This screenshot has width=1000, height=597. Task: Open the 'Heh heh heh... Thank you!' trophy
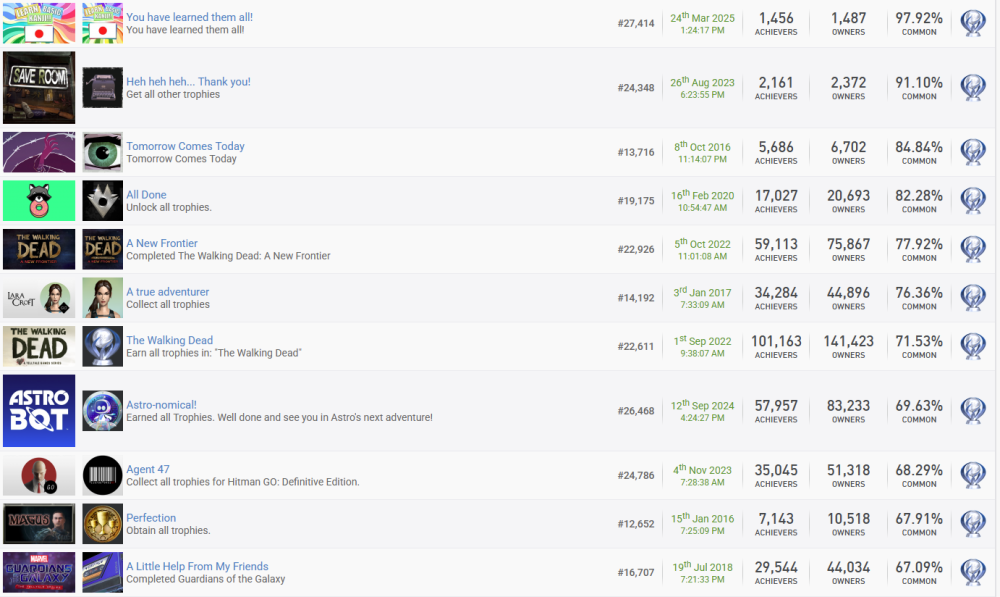click(188, 82)
